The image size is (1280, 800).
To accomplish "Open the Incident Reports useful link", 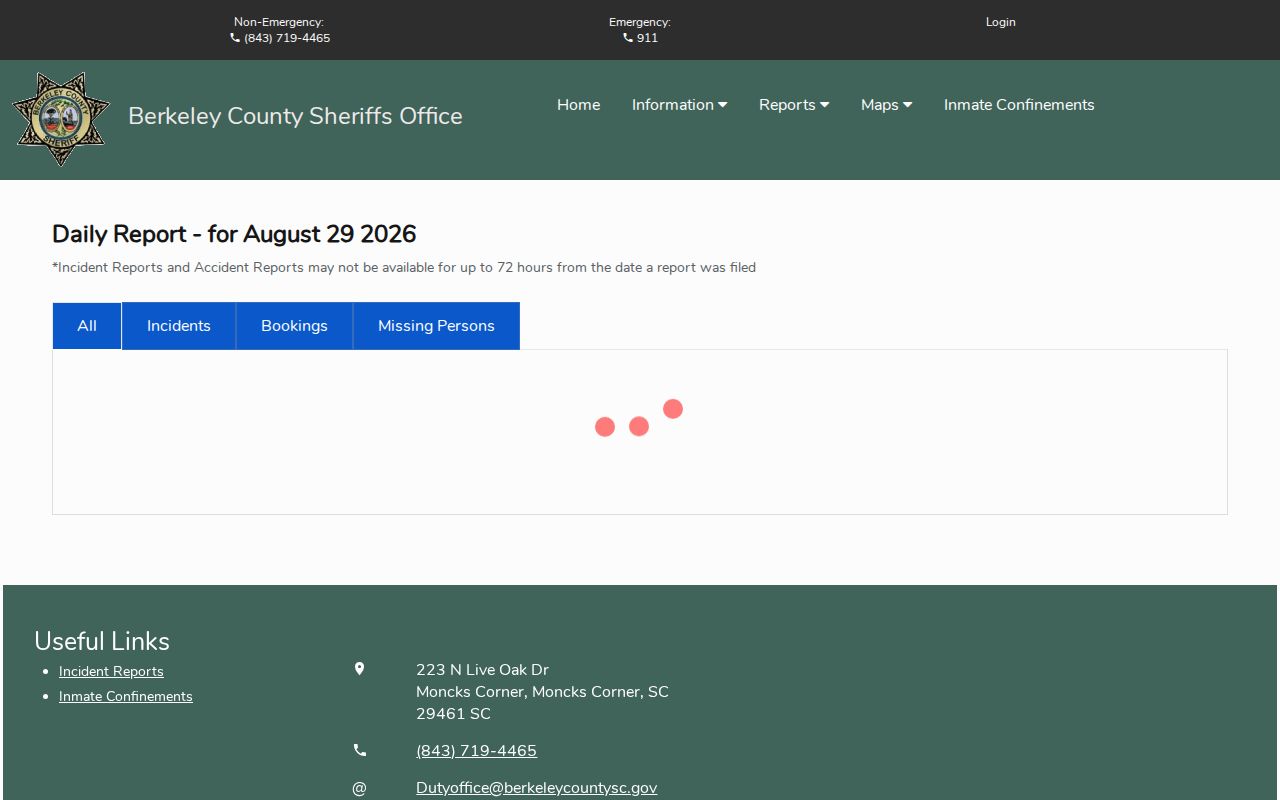I will point(111,671).
